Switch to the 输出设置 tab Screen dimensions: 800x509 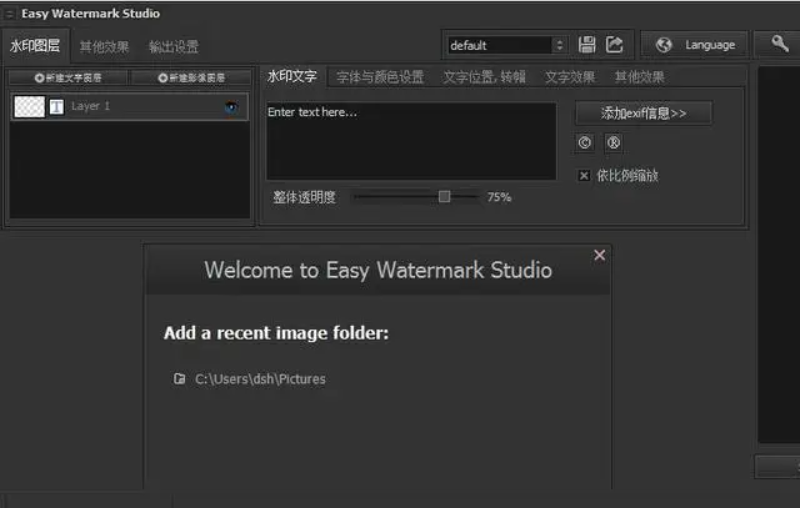(x=173, y=47)
